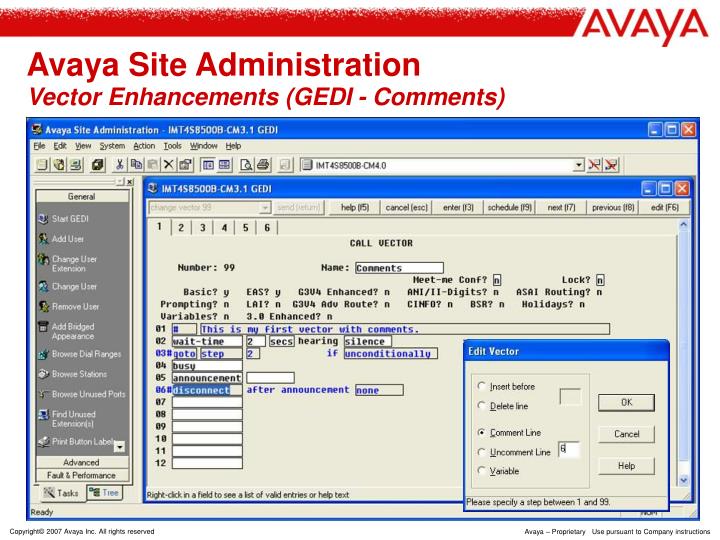
Task: Click the Change User Extension icon
Action: click(43, 259)
